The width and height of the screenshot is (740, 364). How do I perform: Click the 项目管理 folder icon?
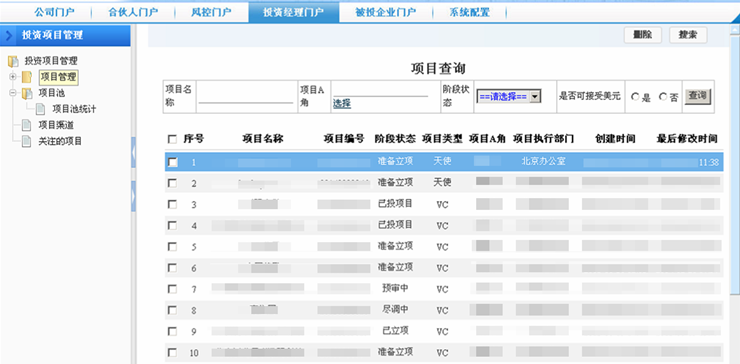[27, 77]
